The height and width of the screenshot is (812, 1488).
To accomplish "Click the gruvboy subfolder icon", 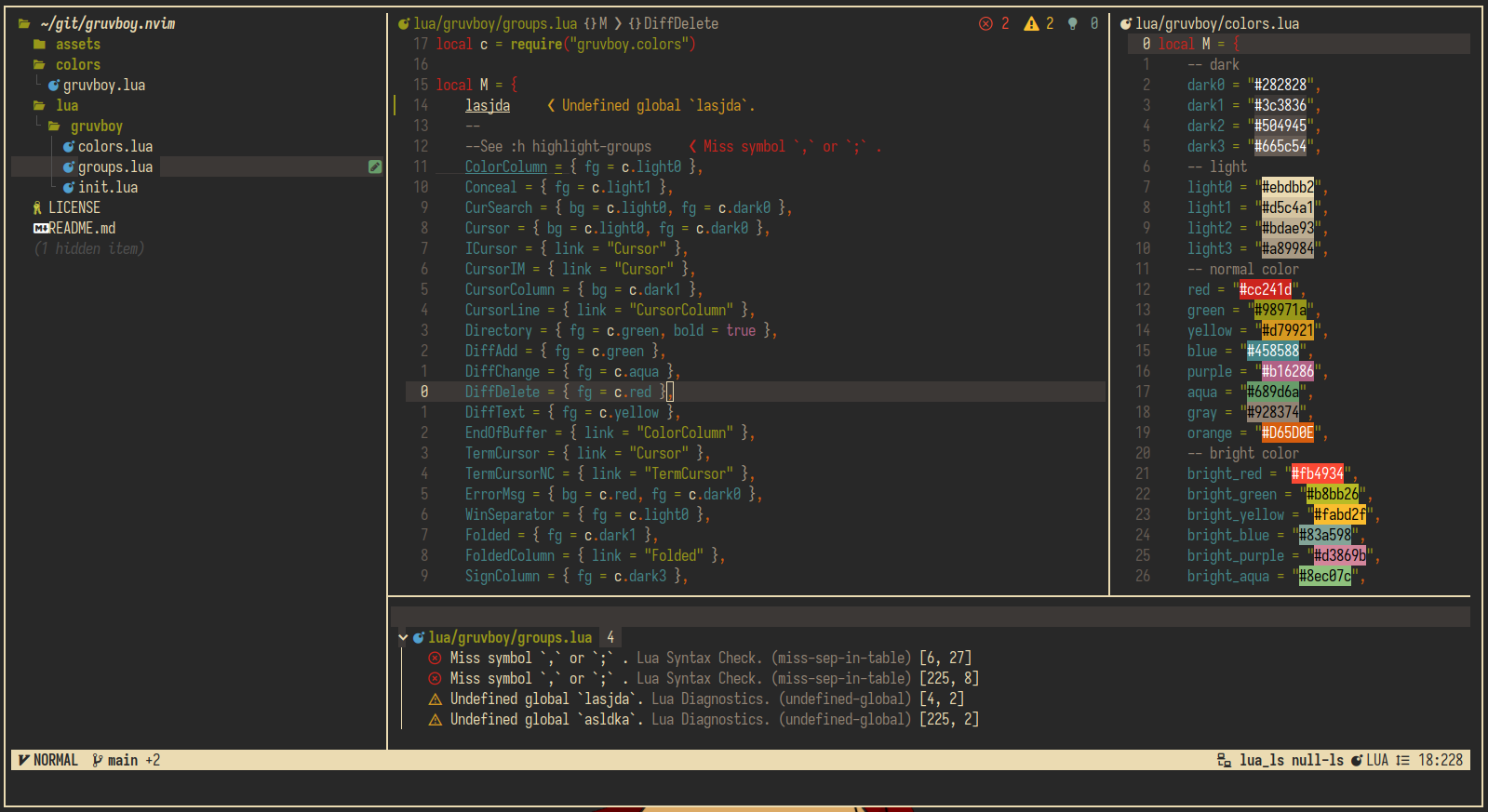I will [x=54, y=126].
